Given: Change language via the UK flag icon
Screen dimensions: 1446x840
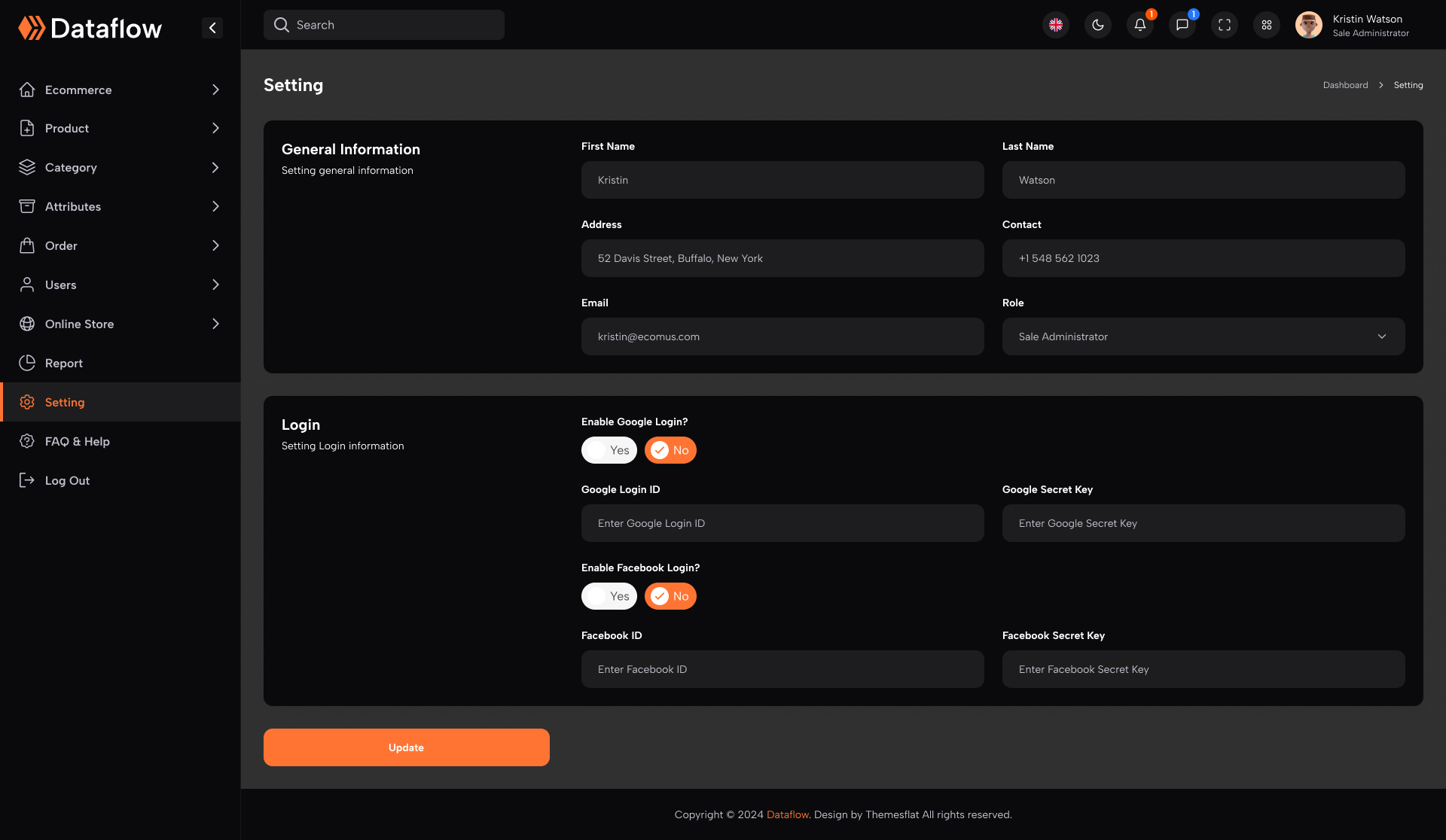Looking at the screenshot, I should click(x=1055, y=25).
